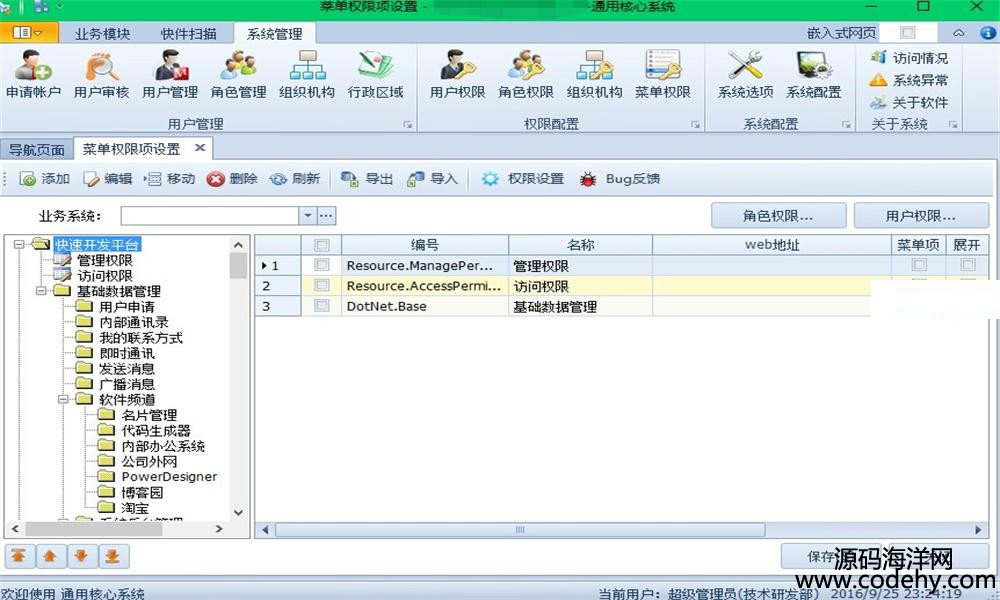Click Bug反馈 feedback button
Screen dimensions: 1000x600
(620, 179)
